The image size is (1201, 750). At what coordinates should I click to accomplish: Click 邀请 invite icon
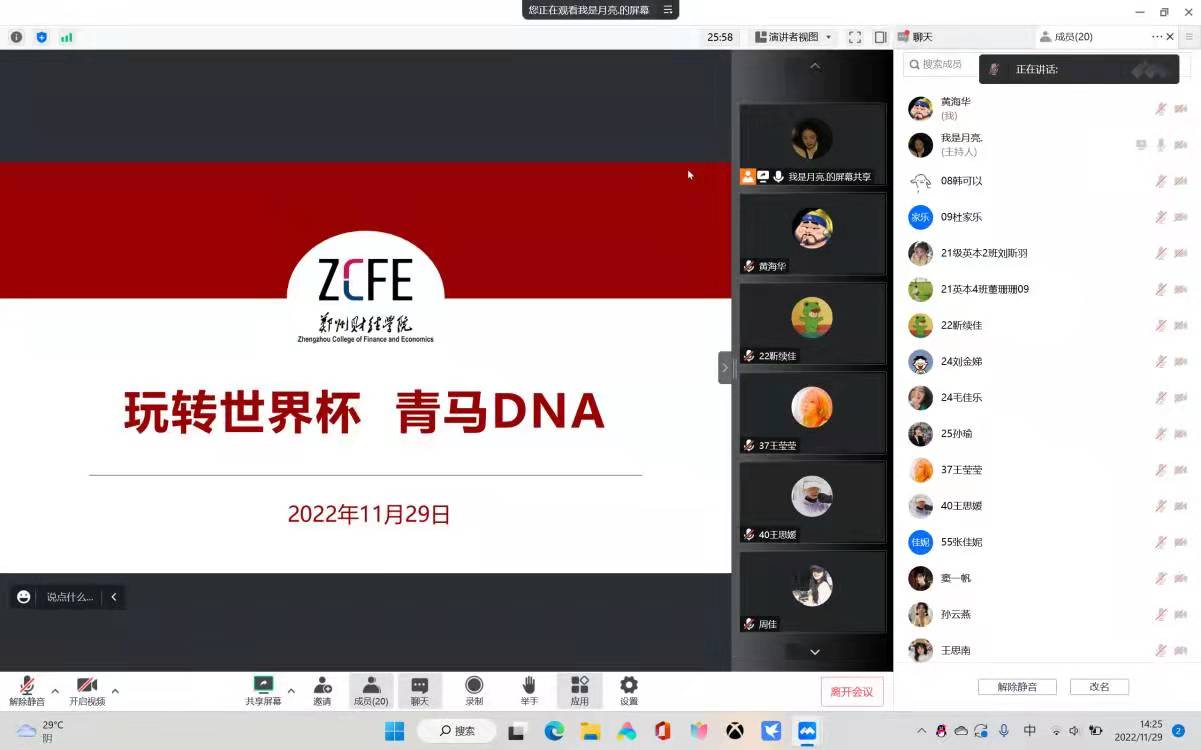click(x=322, y=691)
